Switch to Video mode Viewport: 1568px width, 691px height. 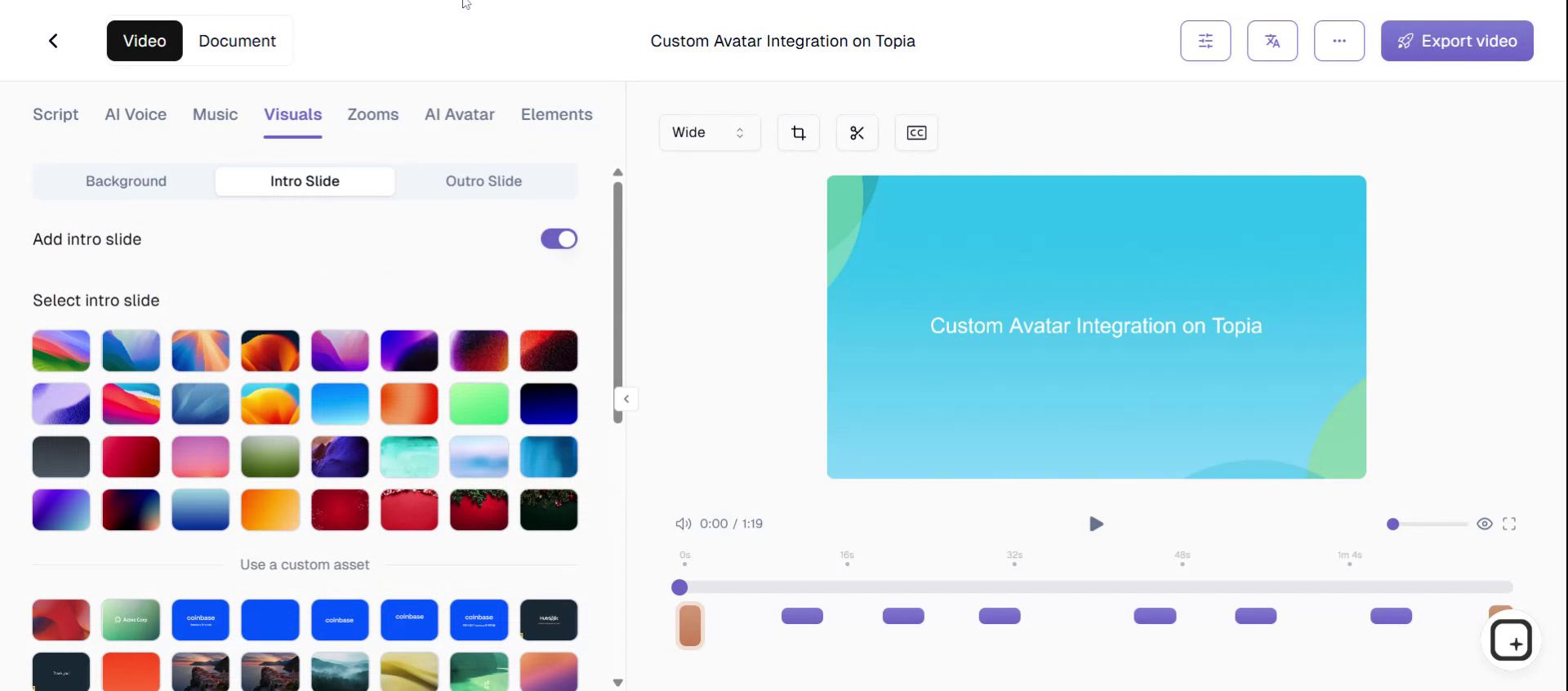pos(145,41)
